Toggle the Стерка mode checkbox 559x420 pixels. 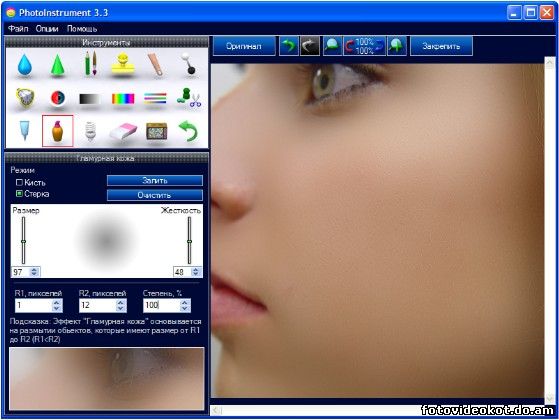pos(19,194)
